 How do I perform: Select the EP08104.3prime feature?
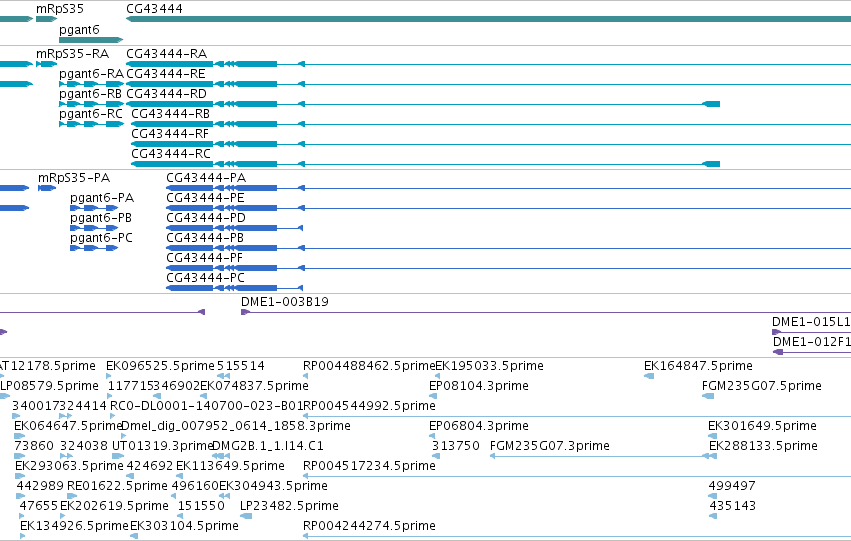433,396
